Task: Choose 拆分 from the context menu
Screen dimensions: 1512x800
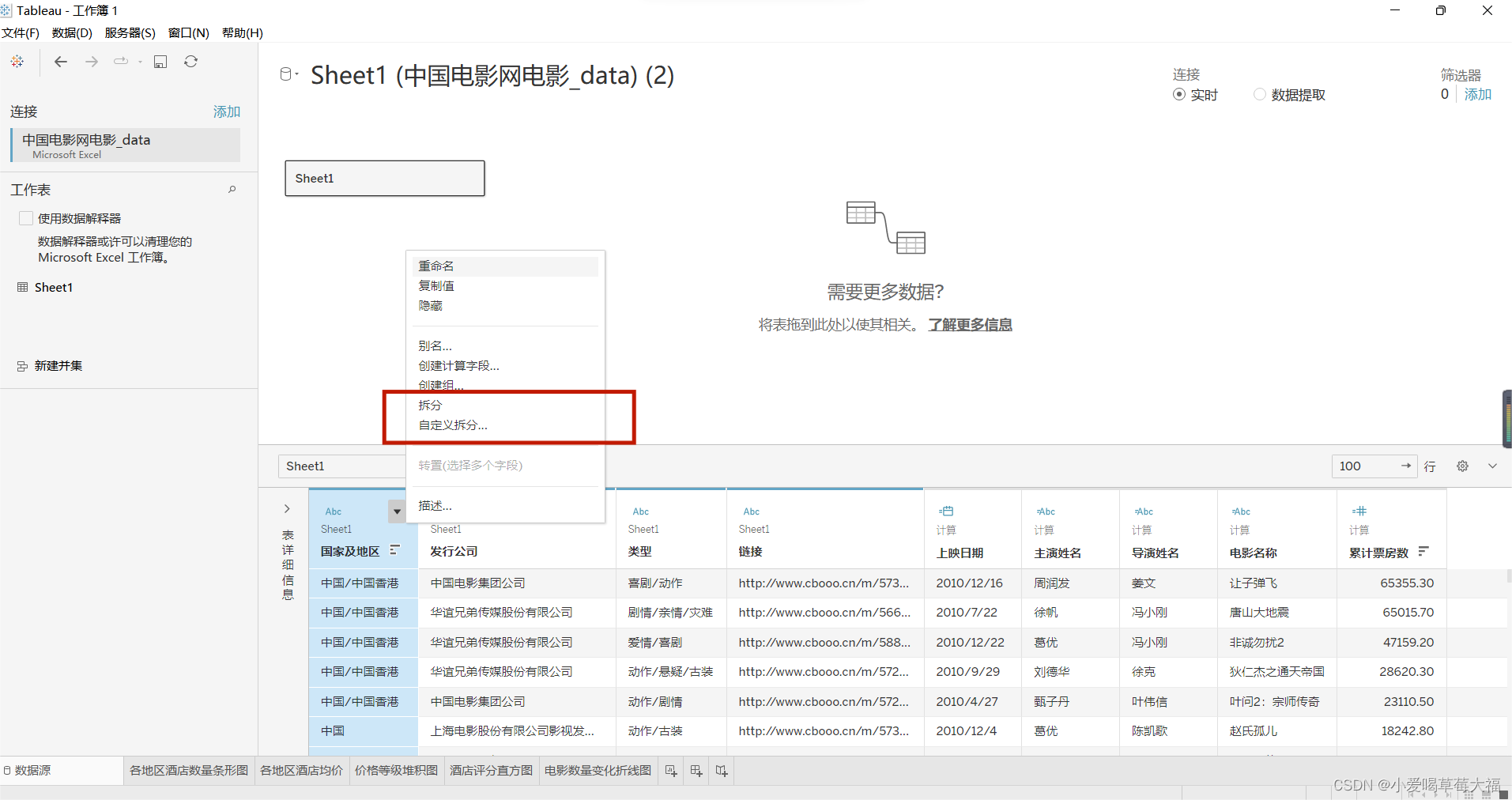Action: point(505,406)
